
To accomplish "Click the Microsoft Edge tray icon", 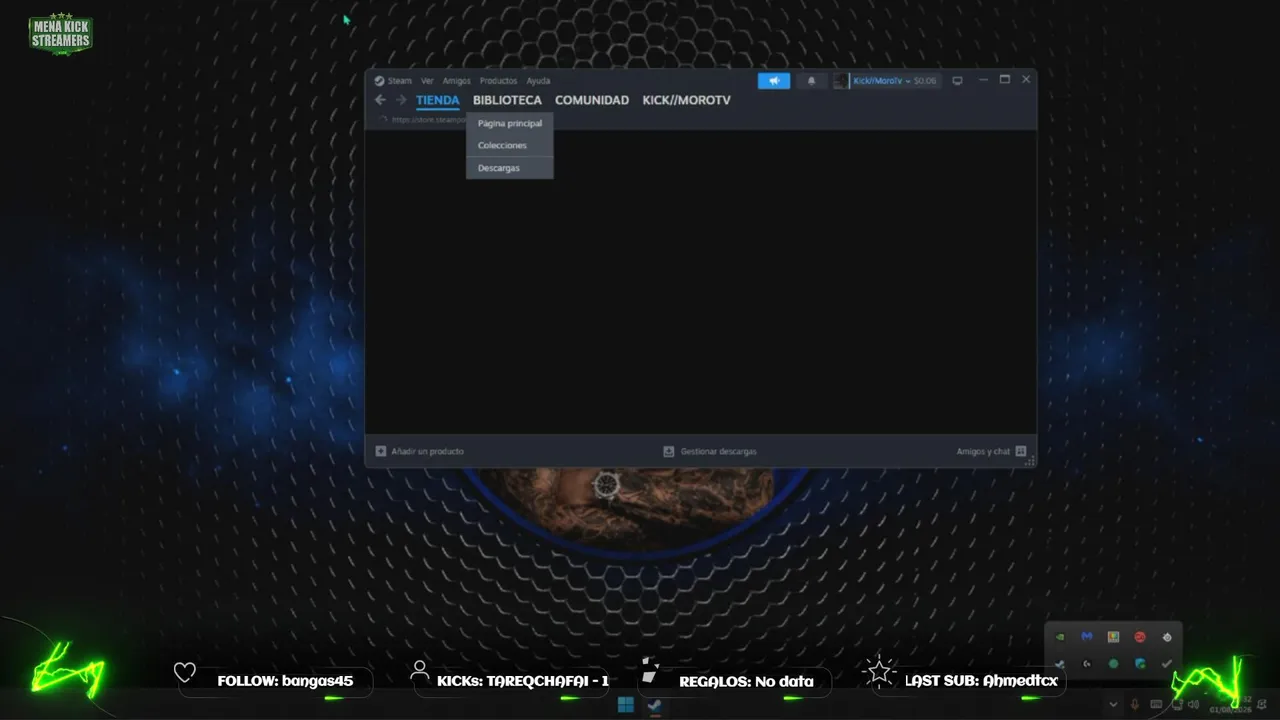I will coord(1140,664).
